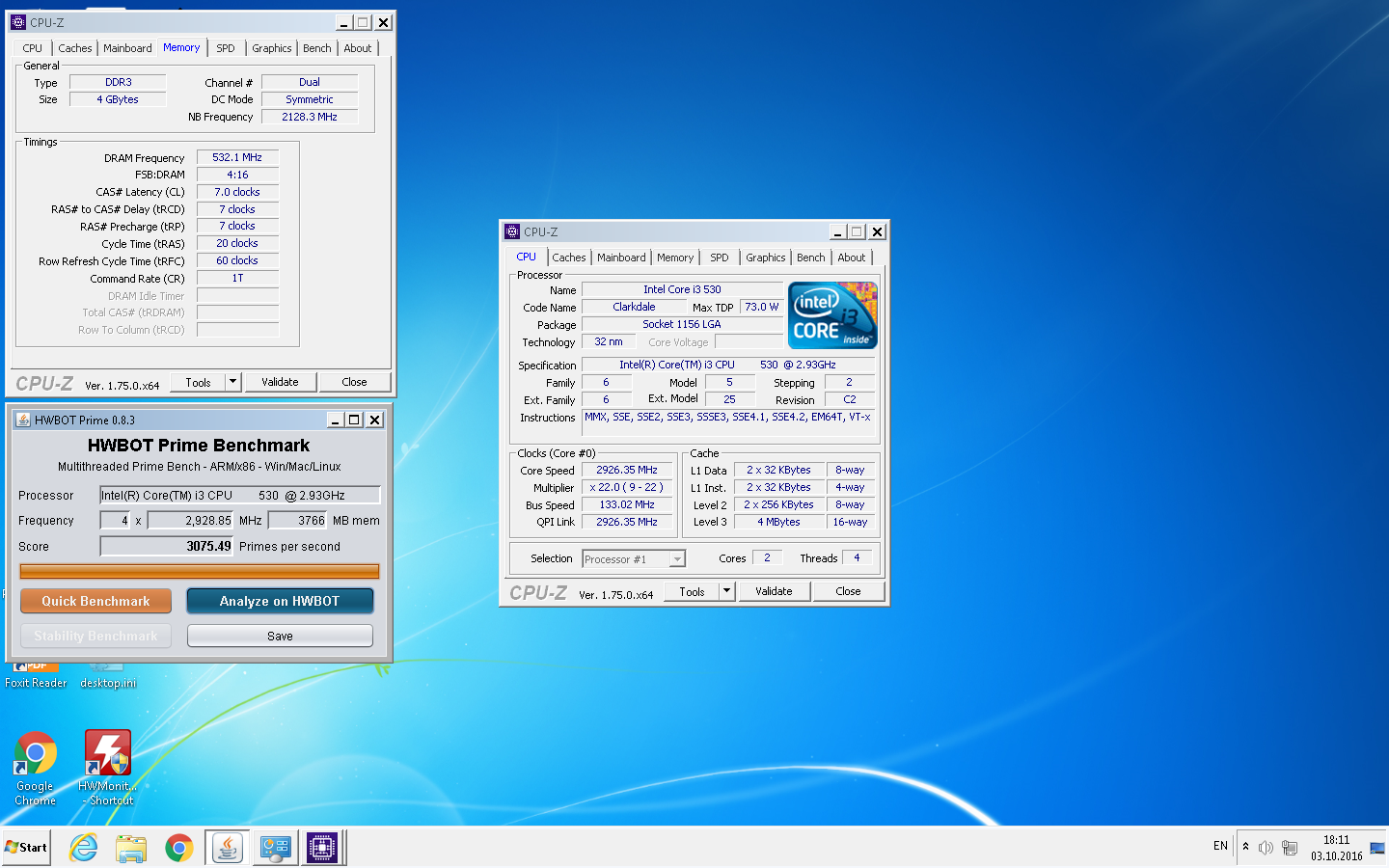Viewport: 1389px width, 868px height.
Task: Click the volume speaker tray icon
Action: 1266,848
